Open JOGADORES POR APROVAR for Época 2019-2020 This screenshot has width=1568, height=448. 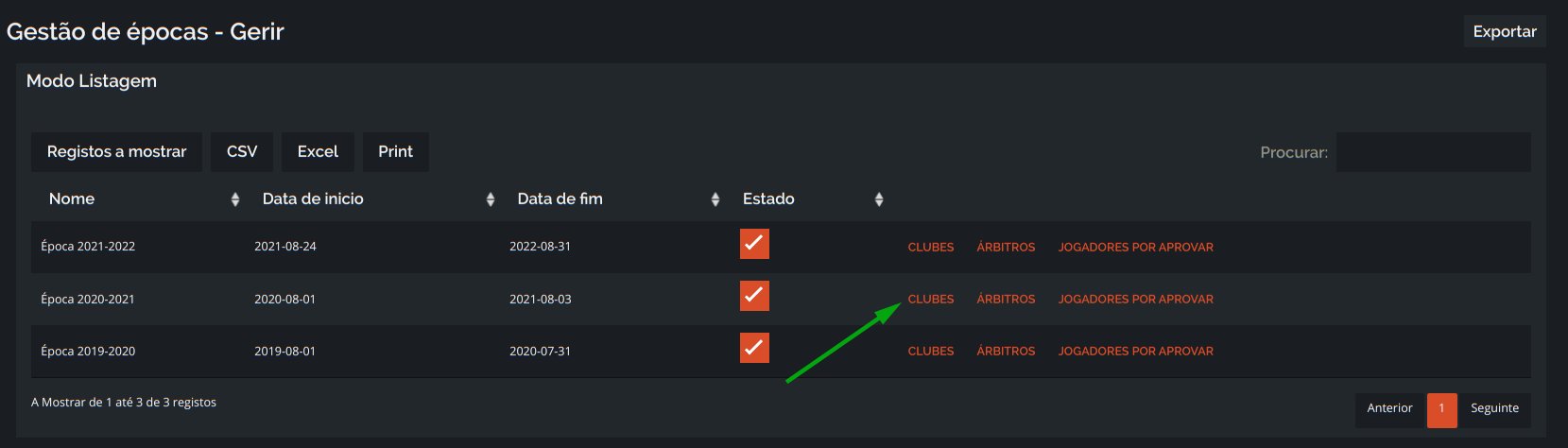[1136, 352]
